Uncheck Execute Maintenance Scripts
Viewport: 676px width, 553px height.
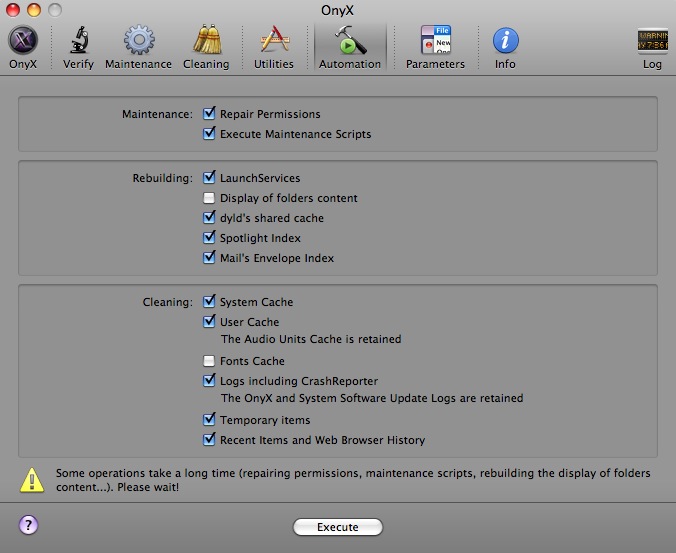click(x=209, y=133)
